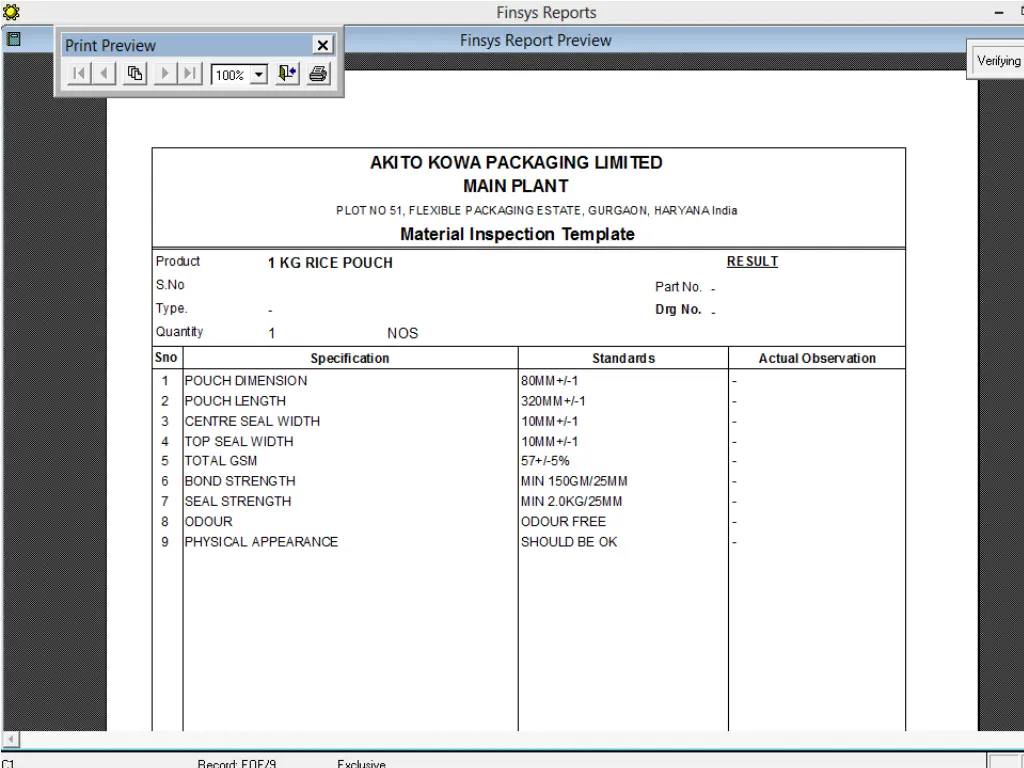Go to the previous preview page
Image resolution: width=1024 pixels, height=768 pixels.
(104, 74)
